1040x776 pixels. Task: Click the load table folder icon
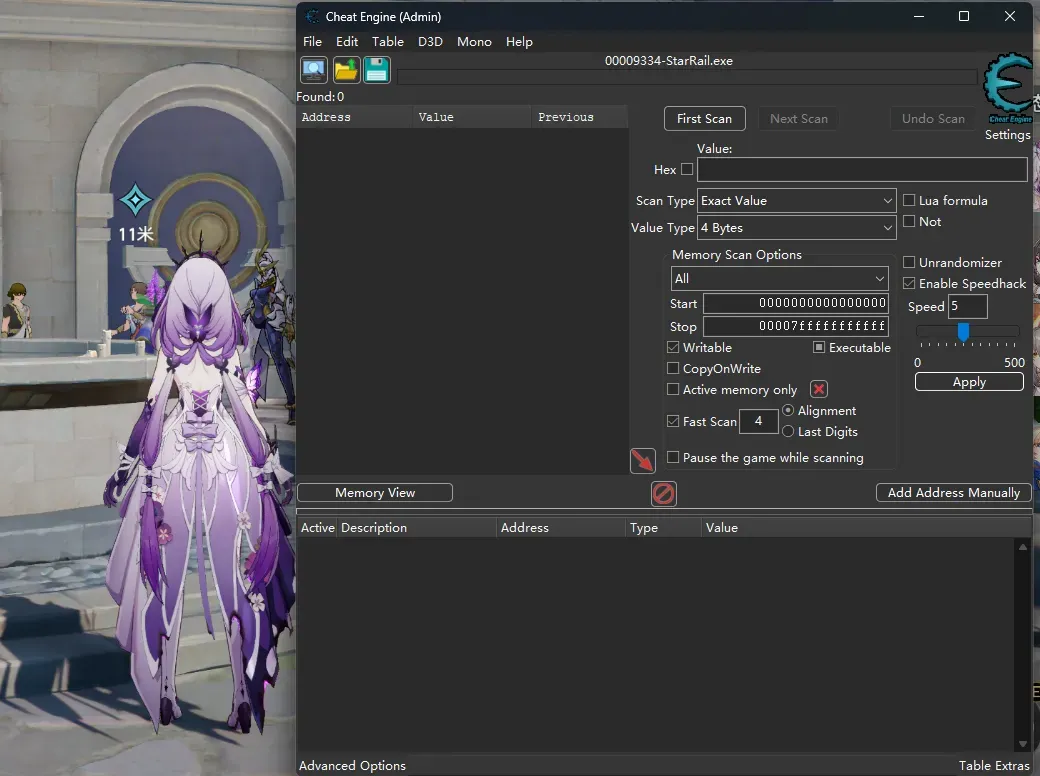pos(346,70)
